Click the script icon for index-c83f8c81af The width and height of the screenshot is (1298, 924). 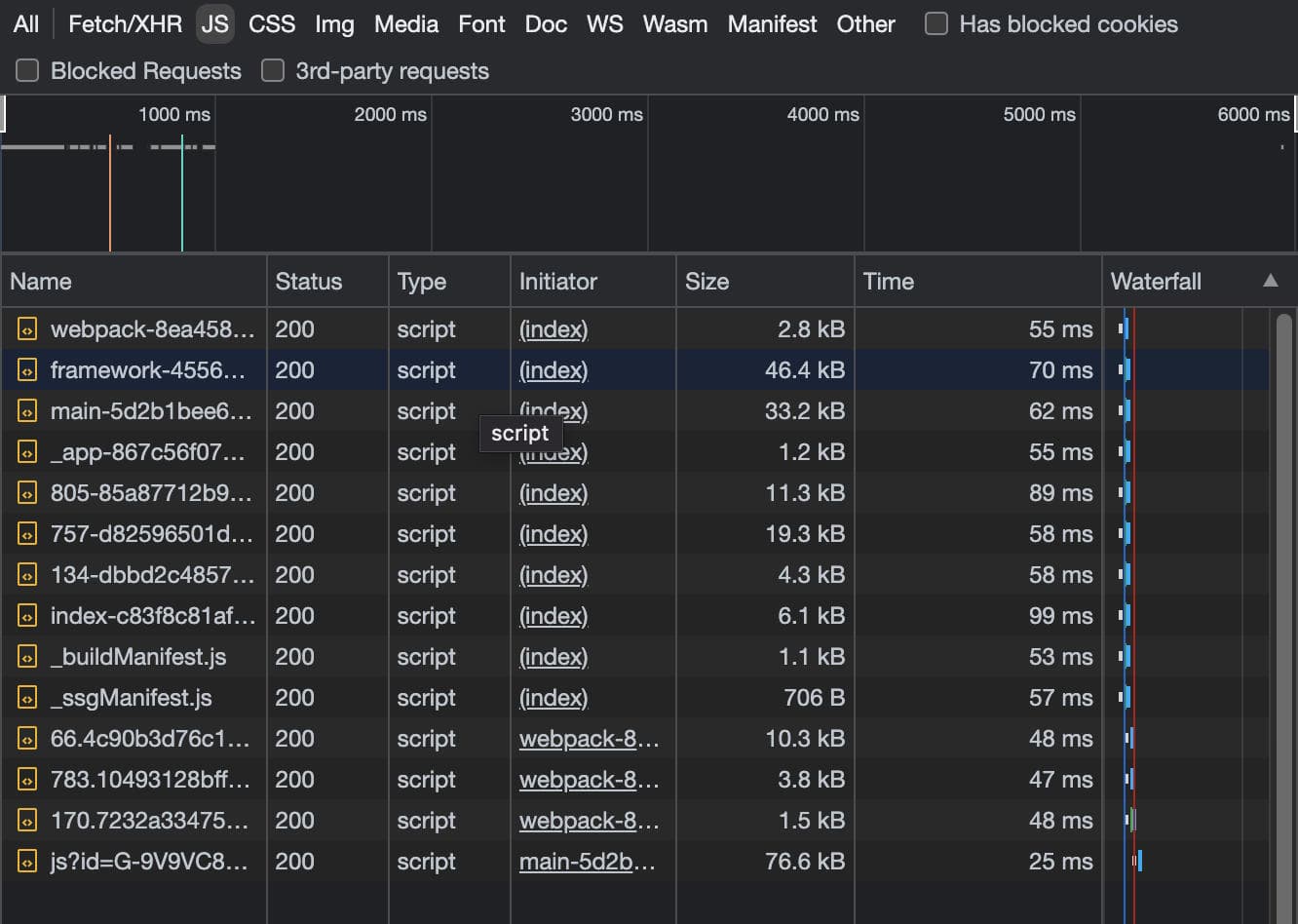[x=27, y=616]
